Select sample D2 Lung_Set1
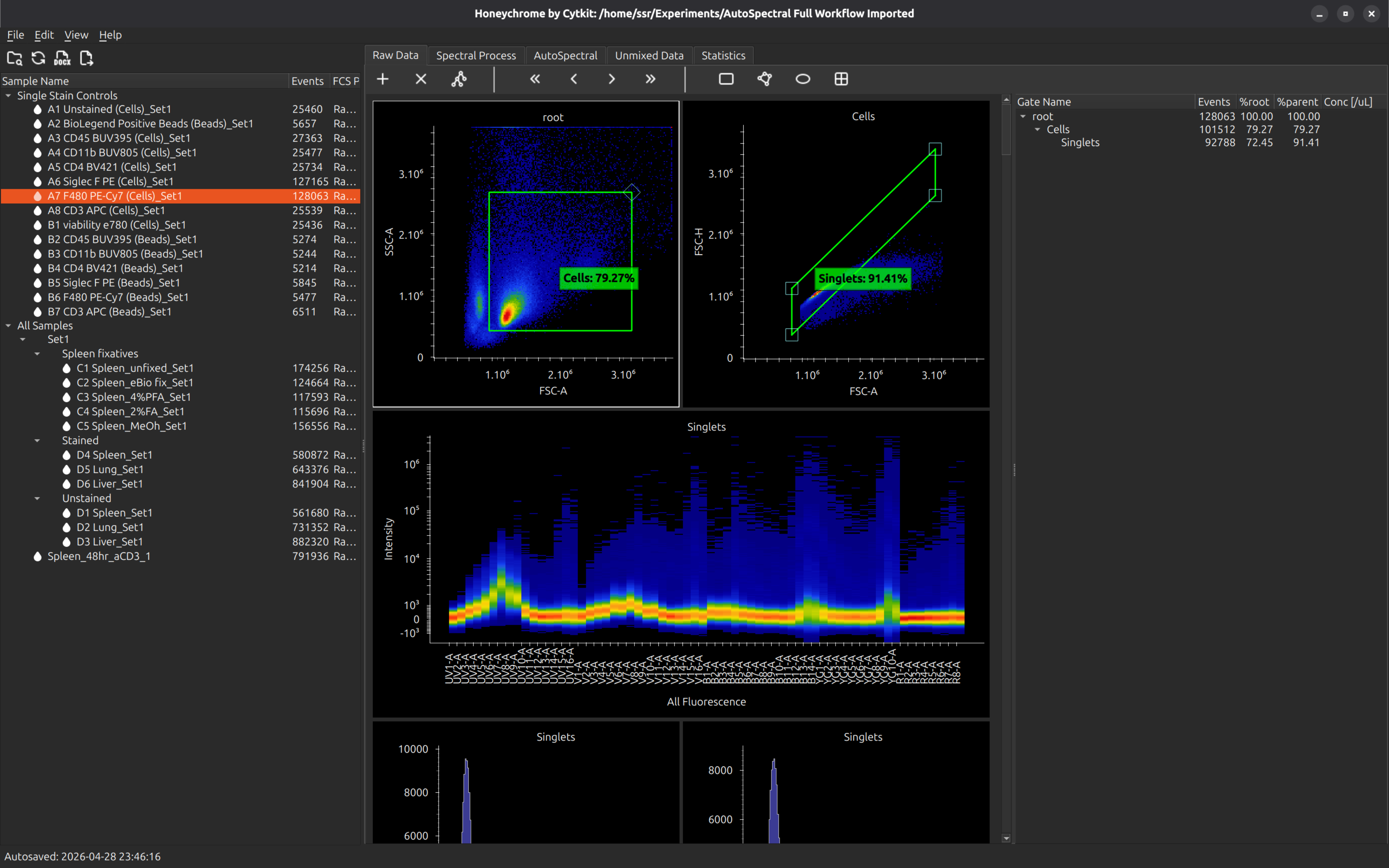 (180, 528)
